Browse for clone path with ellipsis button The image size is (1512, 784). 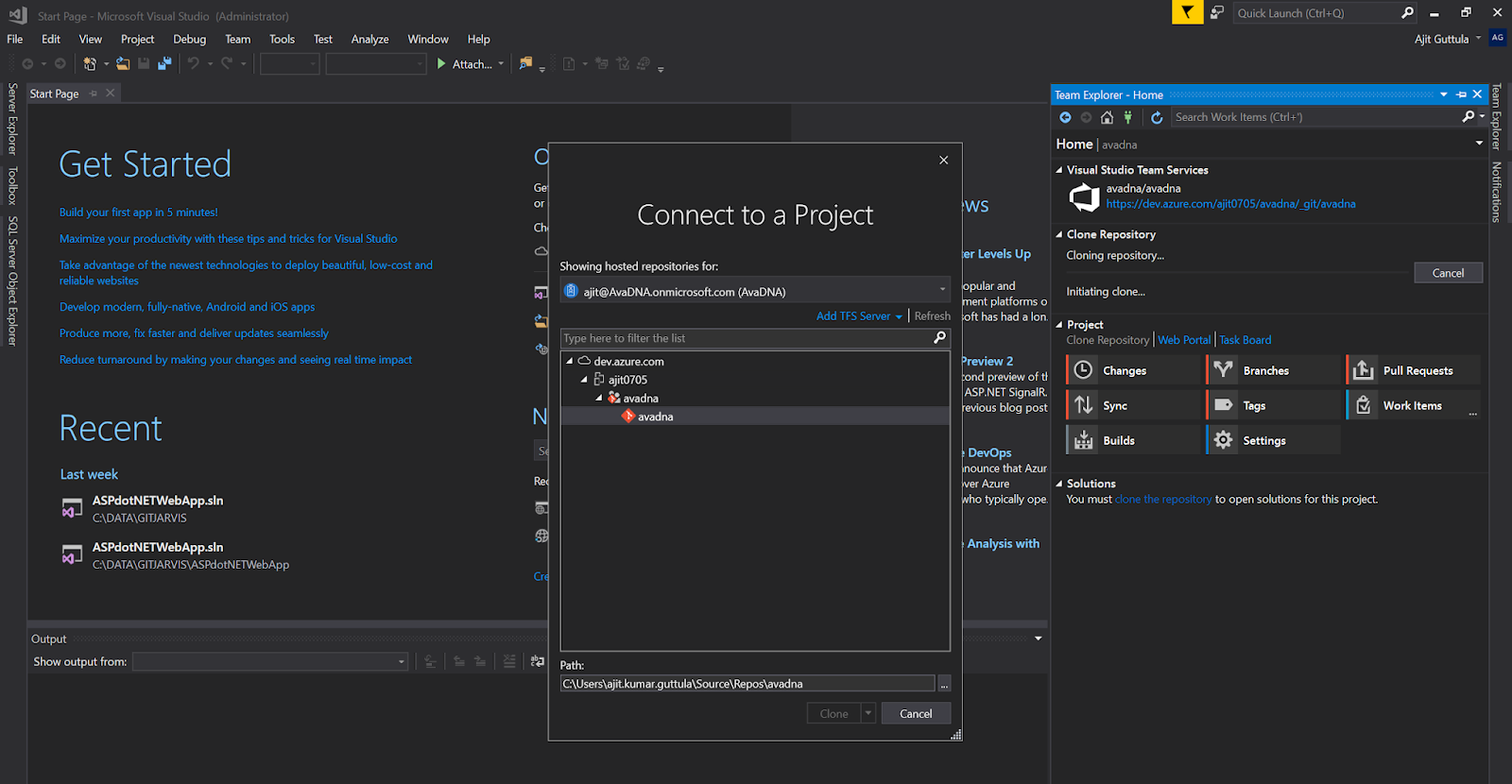click(x=944, y=684)
